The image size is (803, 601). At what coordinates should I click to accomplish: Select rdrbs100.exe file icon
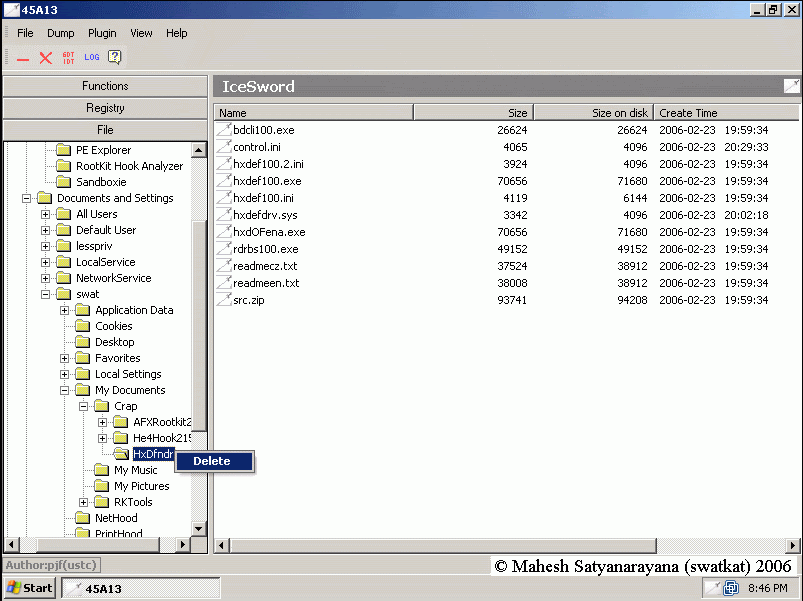(x=224, y=248)
